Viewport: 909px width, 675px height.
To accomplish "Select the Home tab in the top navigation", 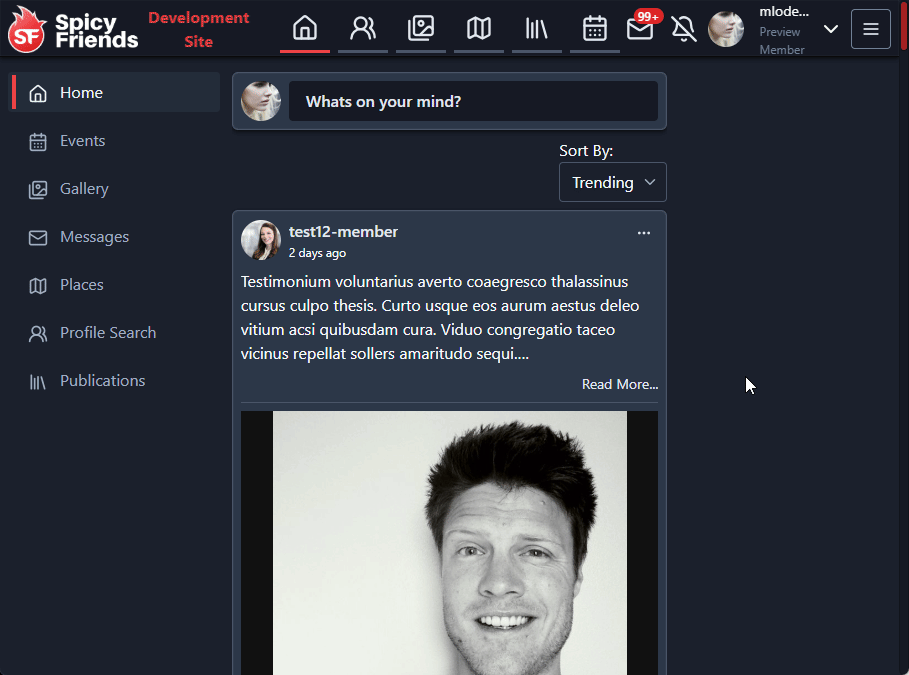I will tap(304, 29).
